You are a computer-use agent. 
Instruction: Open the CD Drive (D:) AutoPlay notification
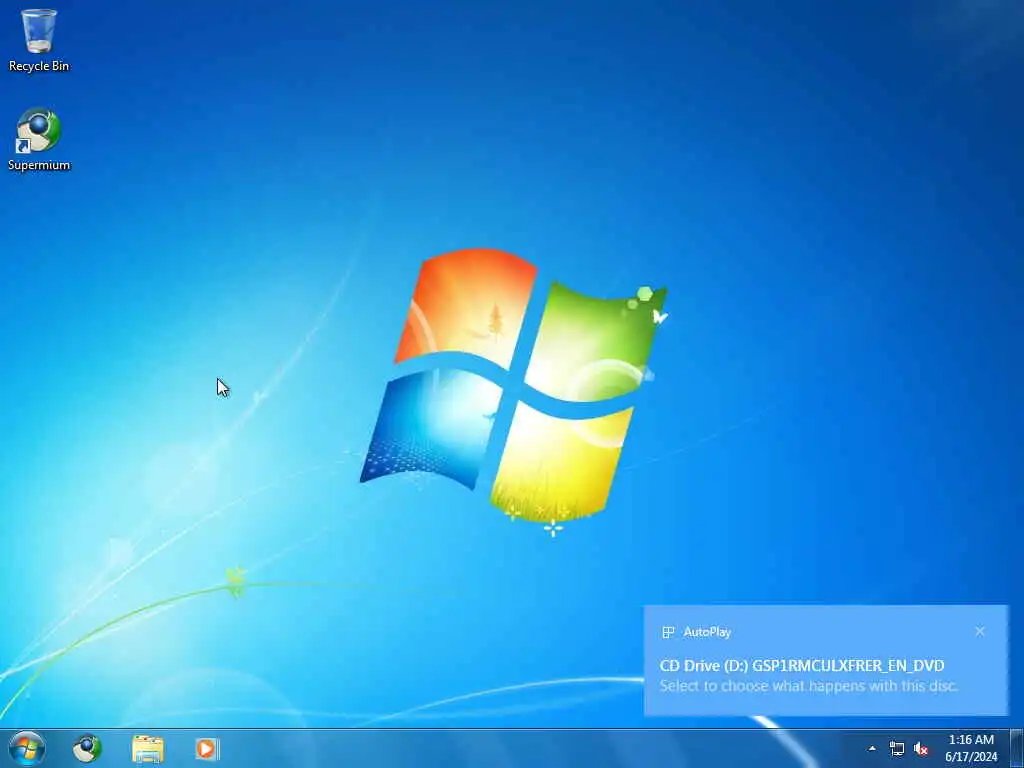click(x=825, y=661)
